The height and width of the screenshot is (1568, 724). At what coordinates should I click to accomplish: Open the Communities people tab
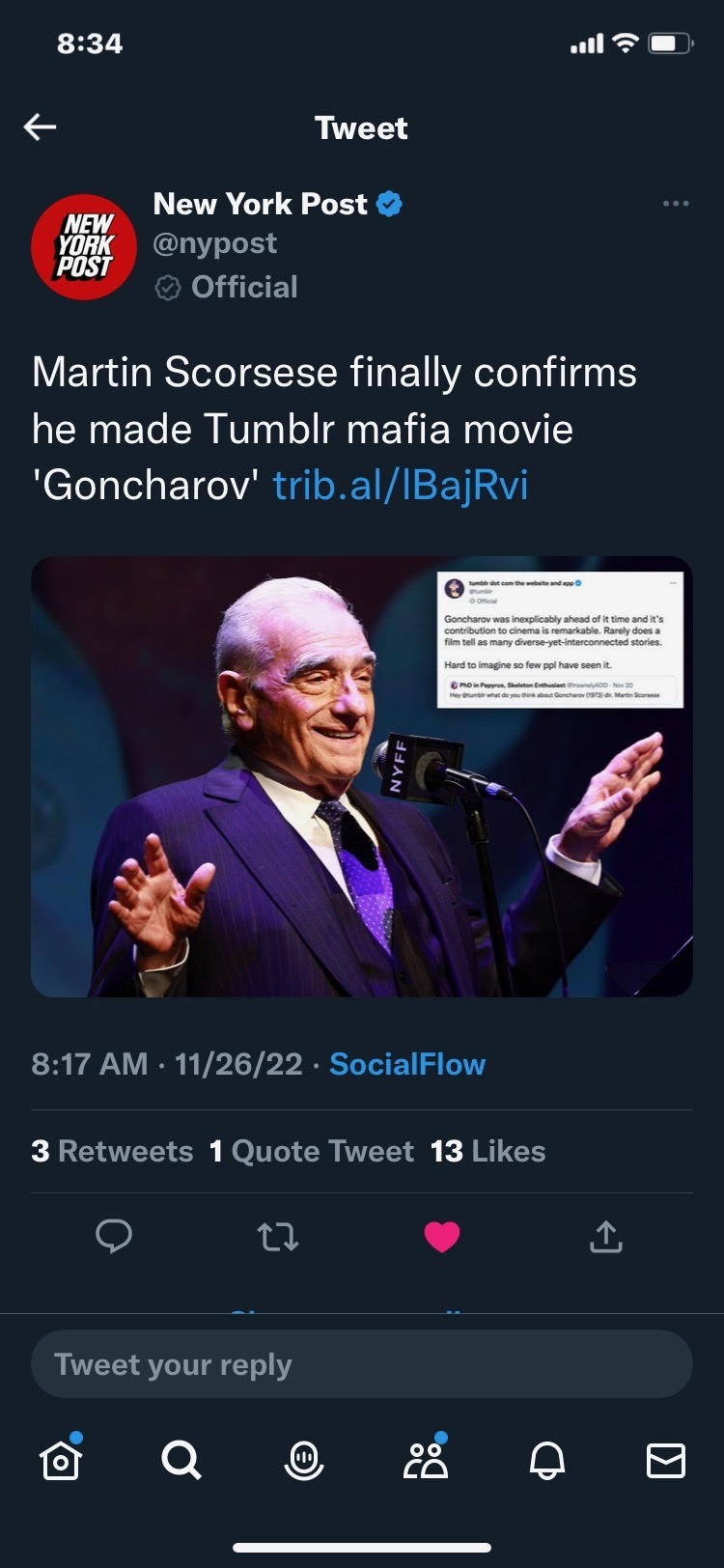[x=425, y=1460]
